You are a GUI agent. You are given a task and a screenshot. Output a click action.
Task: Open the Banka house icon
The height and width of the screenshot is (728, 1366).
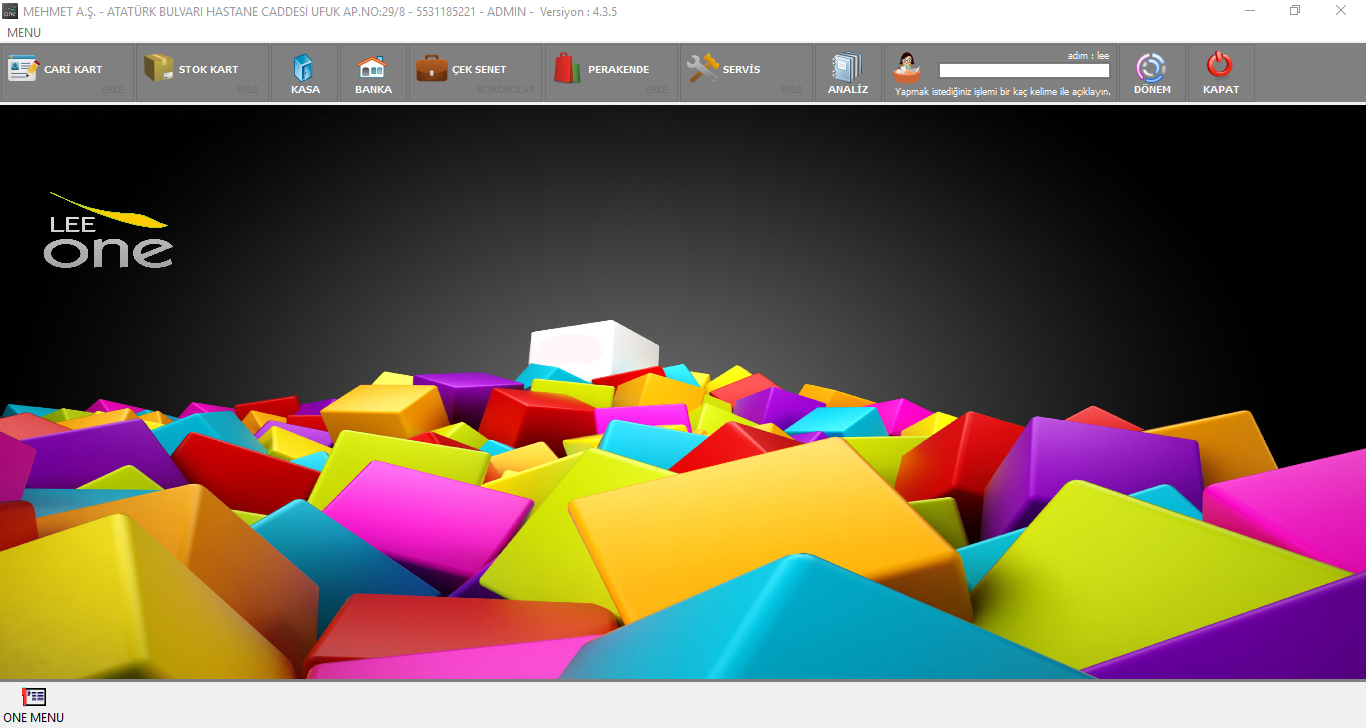click(x=372, y=68)
